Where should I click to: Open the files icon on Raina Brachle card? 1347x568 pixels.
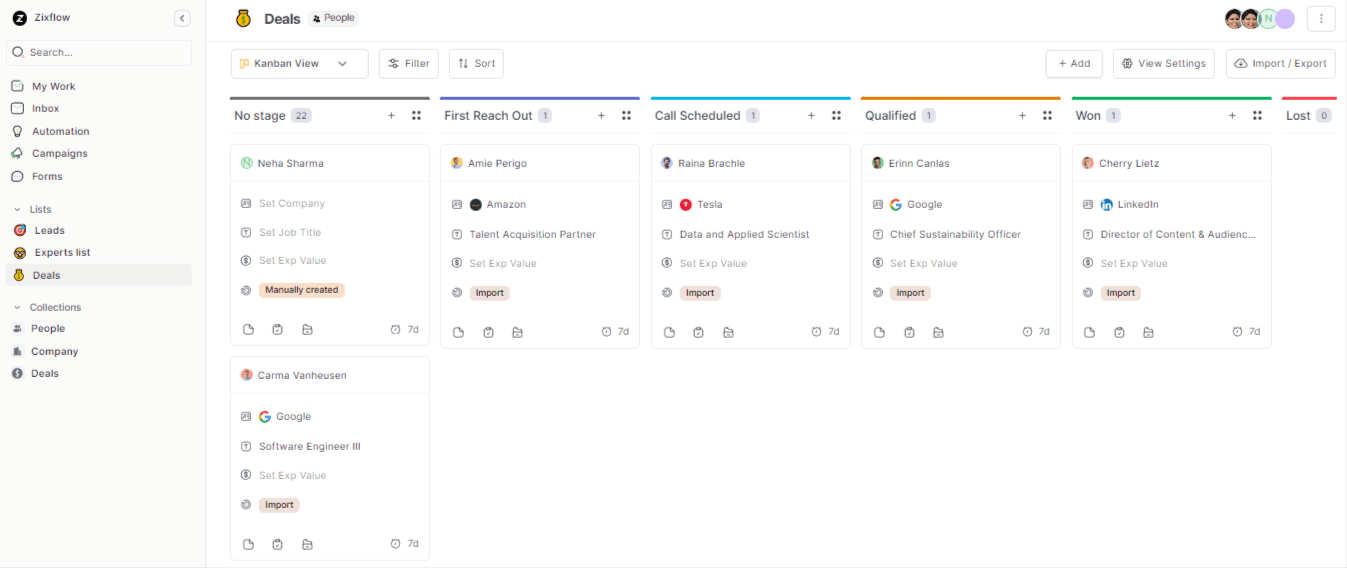tap(728, 332)
